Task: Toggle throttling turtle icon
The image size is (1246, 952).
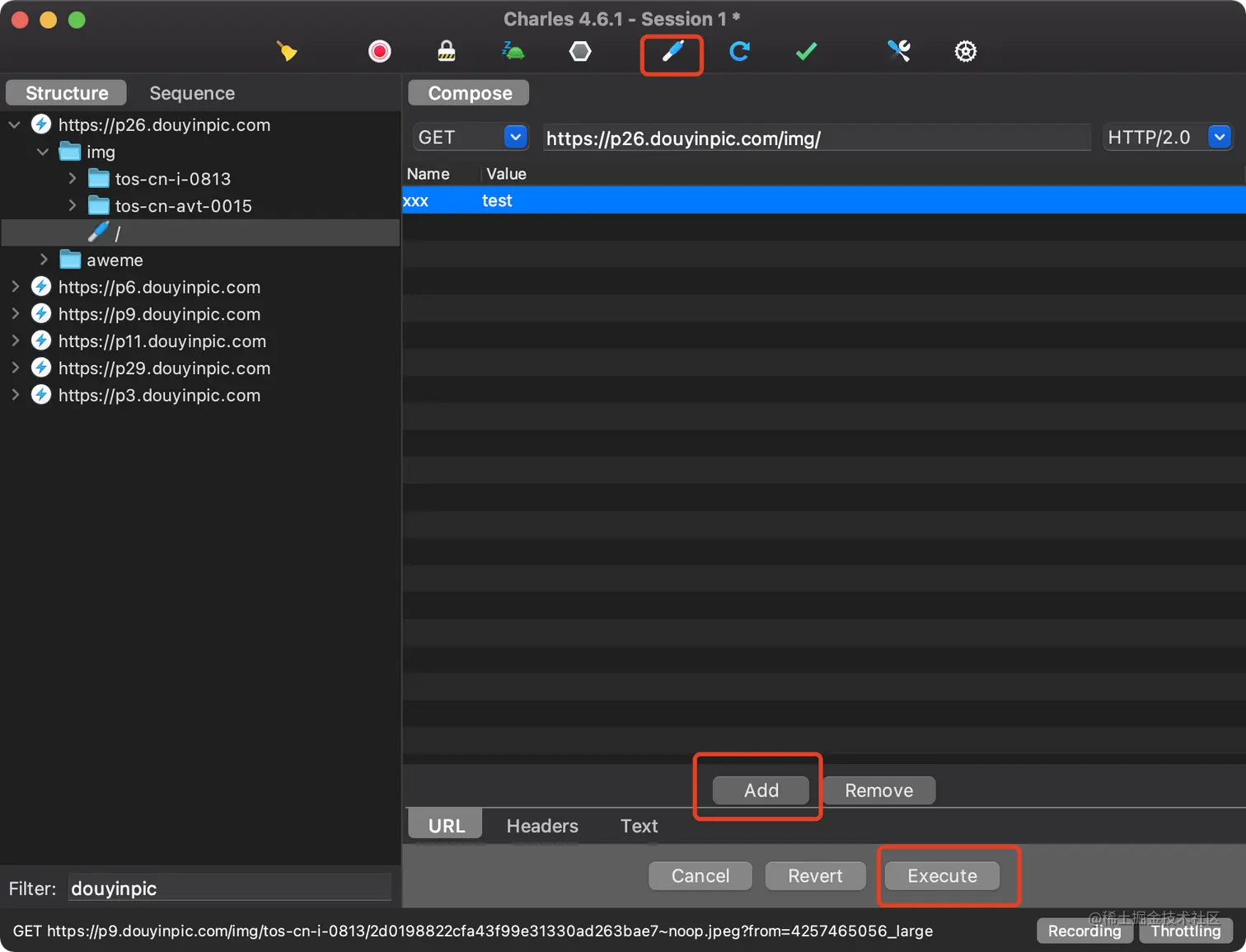Action: click(513, 52)
